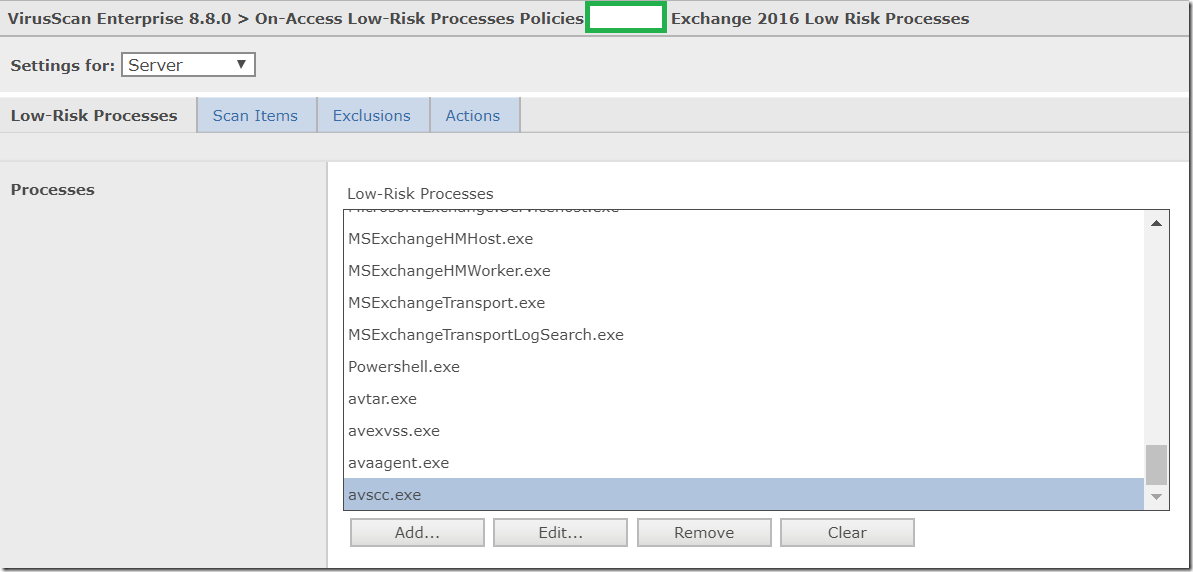The height and width of the screenshot is (572, 1193).
Task: Click VirusScan Enterprise 8.8.0 breadcrumb
Action: [119, 18]
